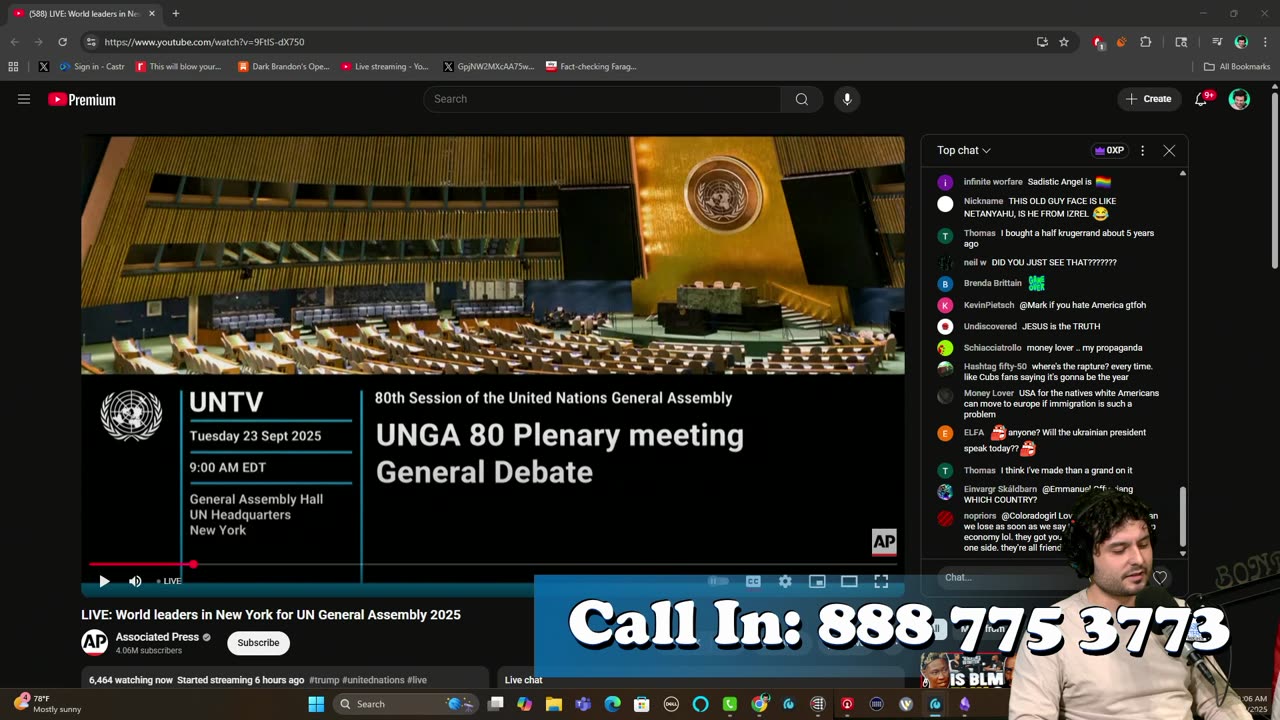Open the Windows Start menu
The height and width of the screenshot is (720, 1280).
tap(316, 704)
